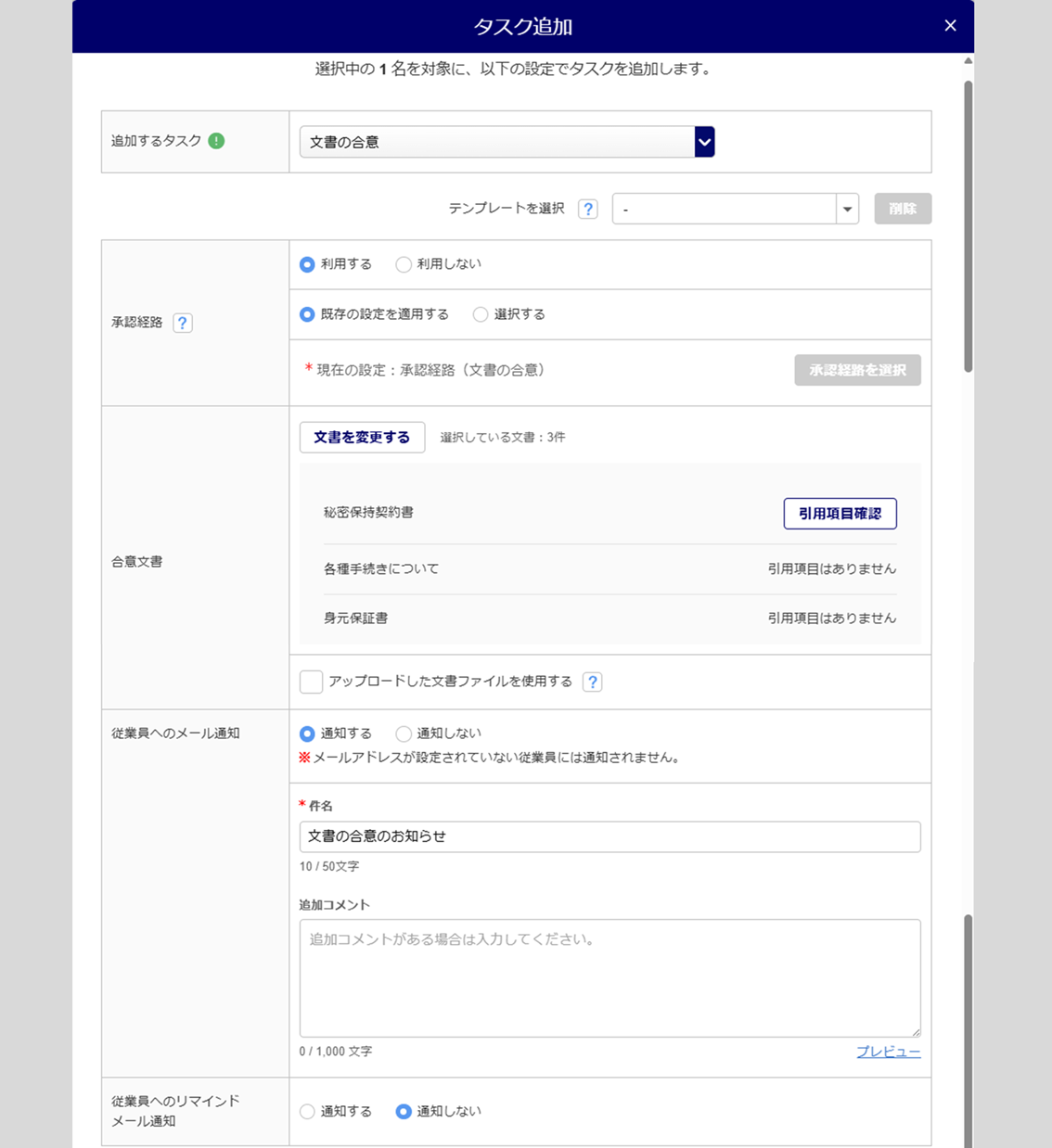Click the help icon beside テンプレートを選択
Screen dimensions: 1052x1148
point(588,209)
